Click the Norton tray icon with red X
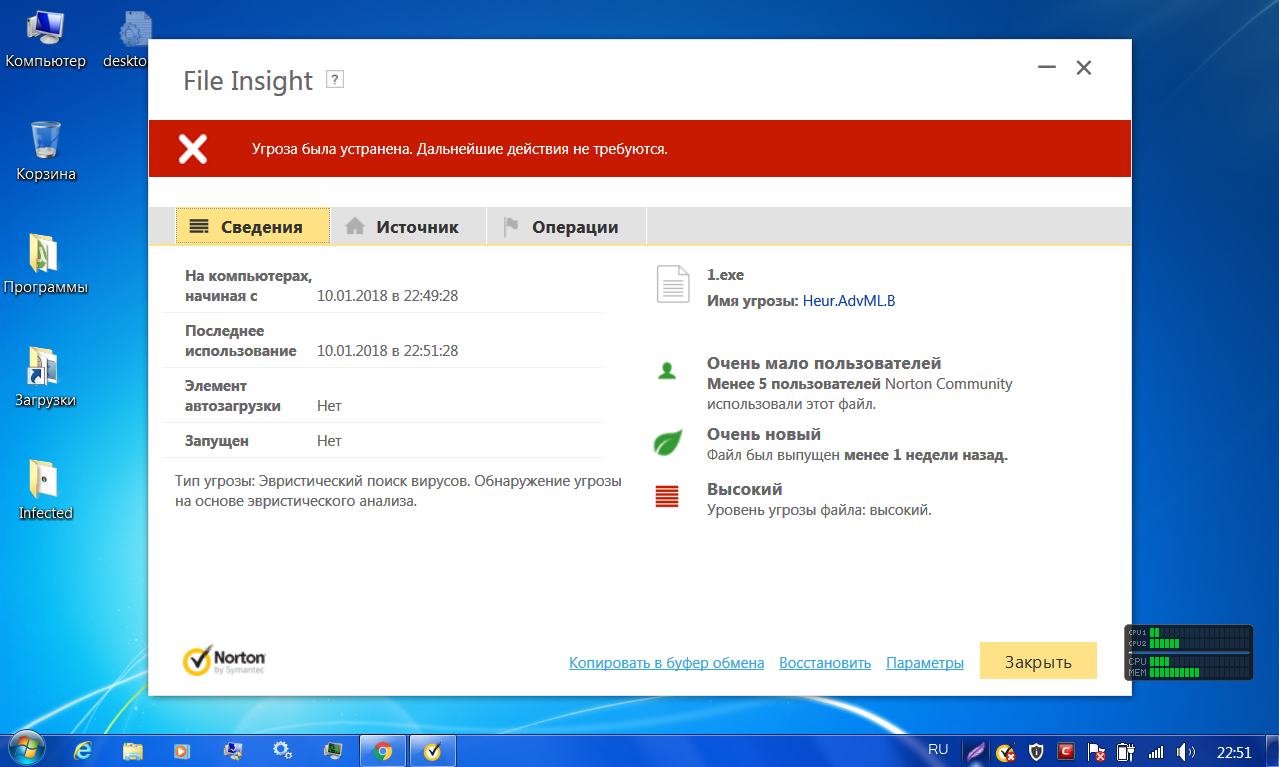The width and height of the screenshot is (1279, 767). 1006,751
